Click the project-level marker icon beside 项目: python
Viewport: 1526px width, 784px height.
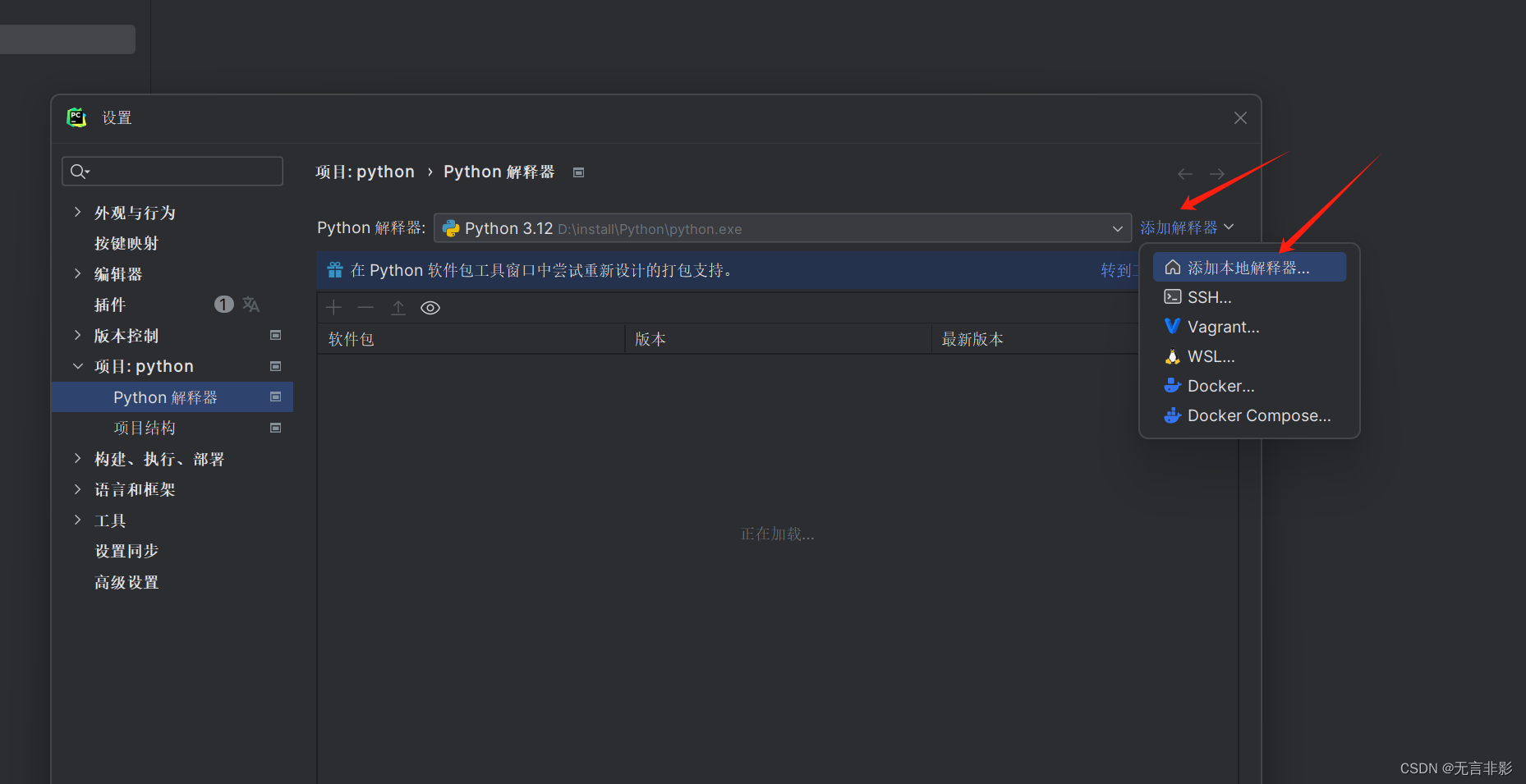[276, 366]
